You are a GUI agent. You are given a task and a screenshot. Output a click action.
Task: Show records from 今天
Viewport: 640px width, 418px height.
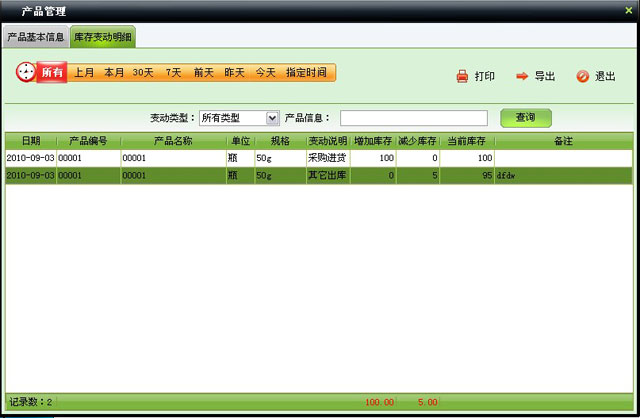click(x=264, y=73)
